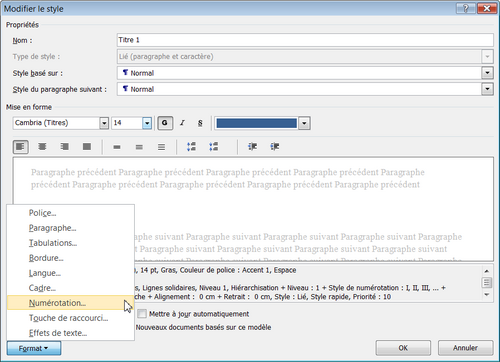Justify the paragraph text

(x=87, y=147)
